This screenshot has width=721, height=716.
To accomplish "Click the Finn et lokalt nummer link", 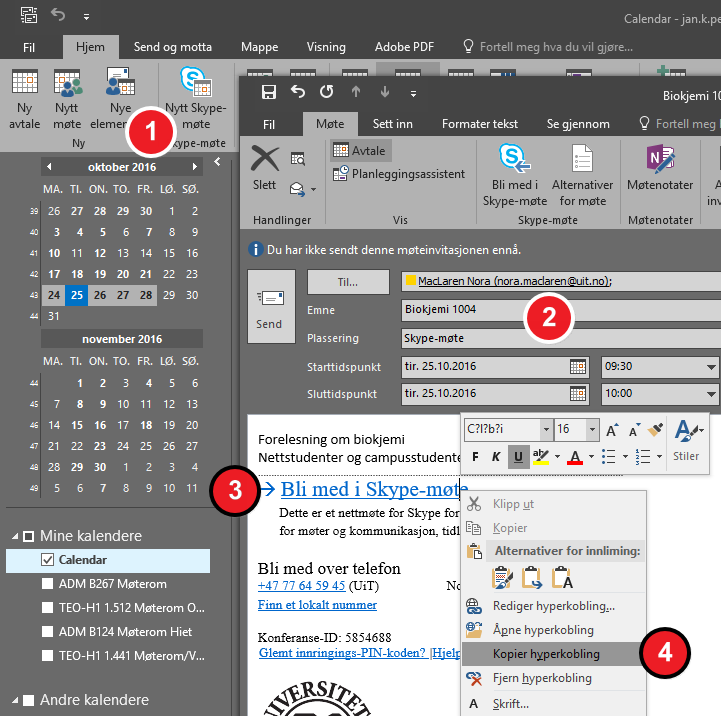I will click(317, 605).
